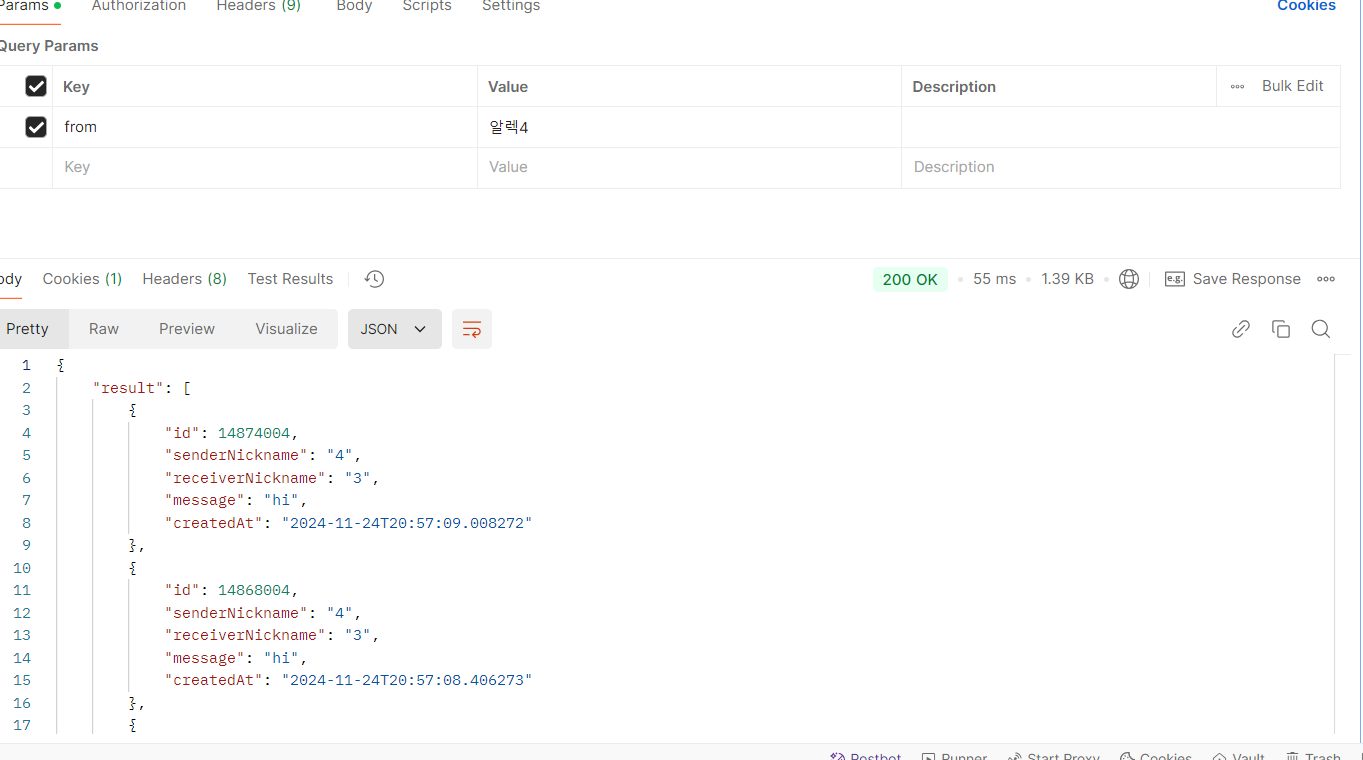The width and height of the screenshot is (1363, 760).
Task: Toggle the select-all params checkbox
Action: (36, 86)
